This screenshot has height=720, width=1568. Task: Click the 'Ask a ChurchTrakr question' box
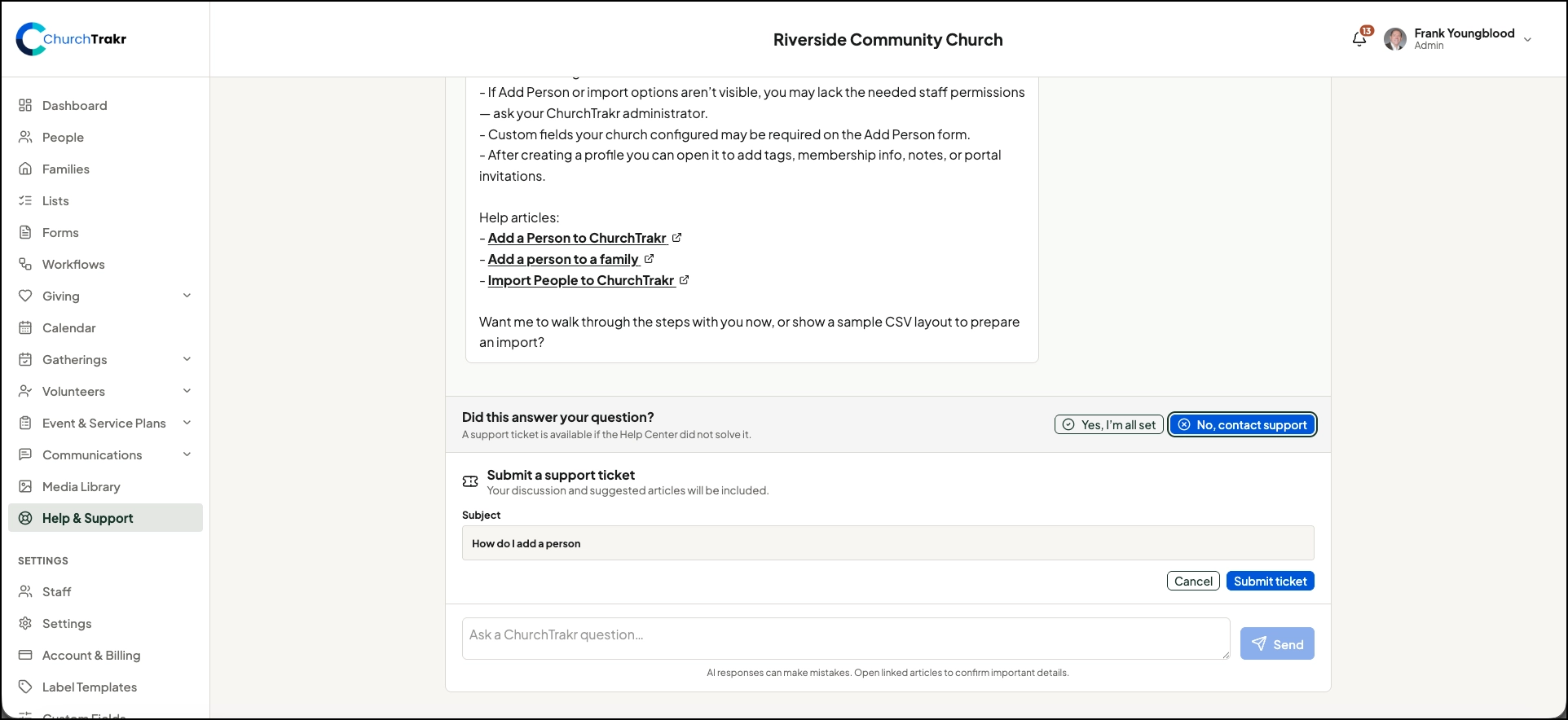click(x=846, y=639)
